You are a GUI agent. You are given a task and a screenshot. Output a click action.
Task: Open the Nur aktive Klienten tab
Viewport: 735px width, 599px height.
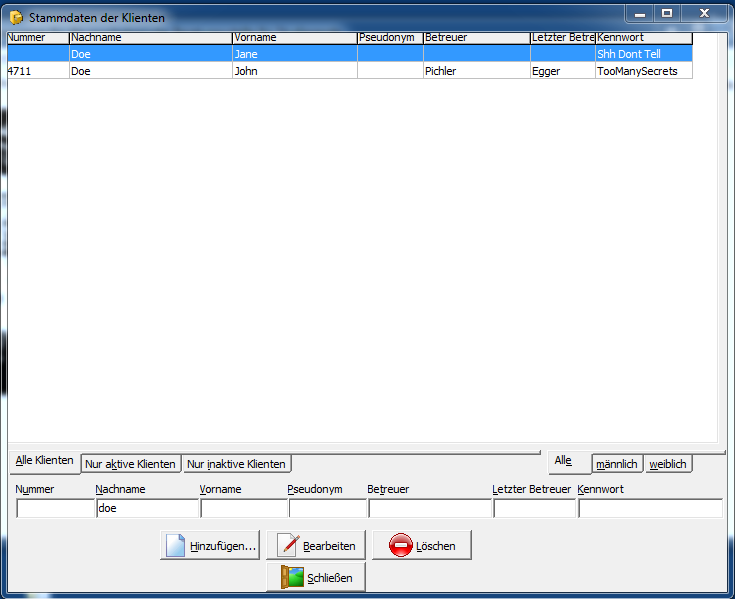click(x=131, y=464)
